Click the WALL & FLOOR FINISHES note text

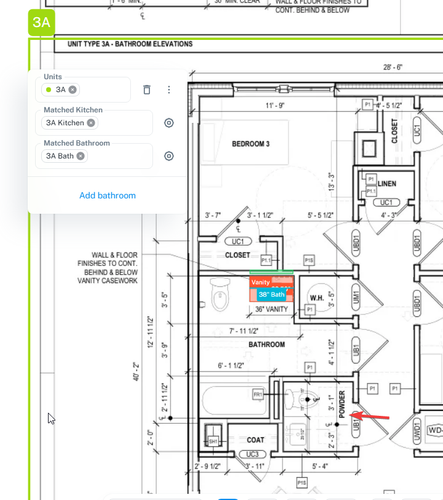click(107, 268)
